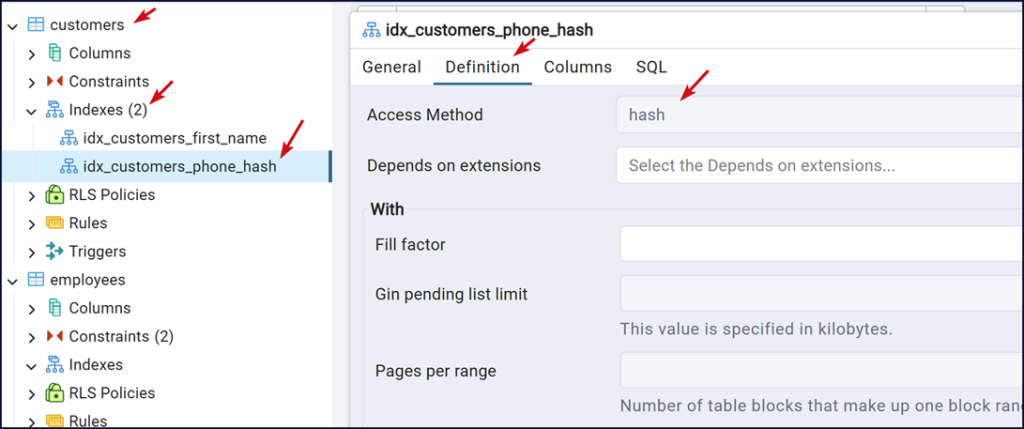
Task: Click the Indexes (2) icon
Action: coord(55,110)
